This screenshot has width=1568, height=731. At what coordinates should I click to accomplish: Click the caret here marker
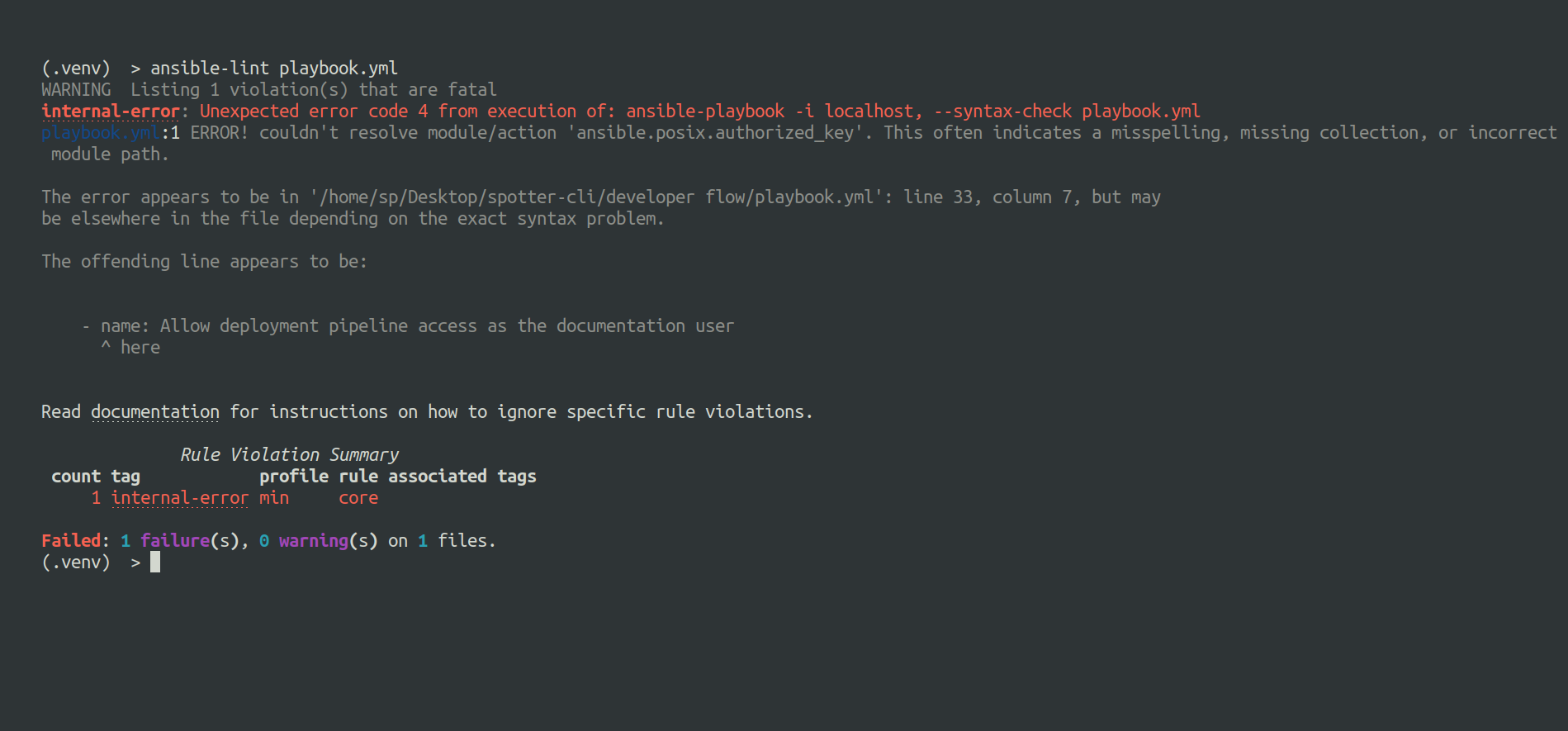point(130,348)
